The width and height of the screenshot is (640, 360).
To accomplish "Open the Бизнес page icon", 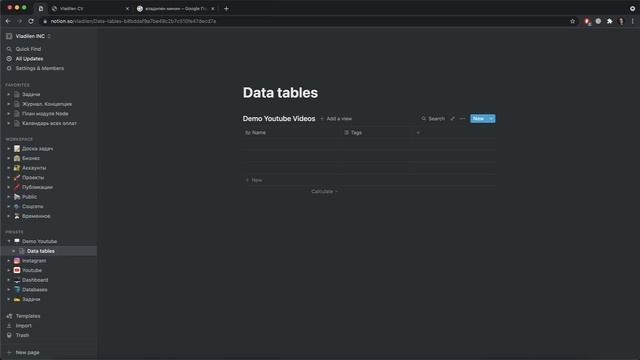I will (x=17, y=158).
